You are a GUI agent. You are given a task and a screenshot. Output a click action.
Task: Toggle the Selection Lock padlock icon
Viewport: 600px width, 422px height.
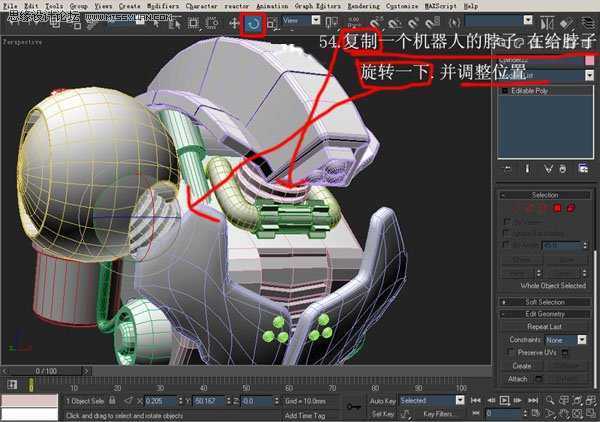112,401
